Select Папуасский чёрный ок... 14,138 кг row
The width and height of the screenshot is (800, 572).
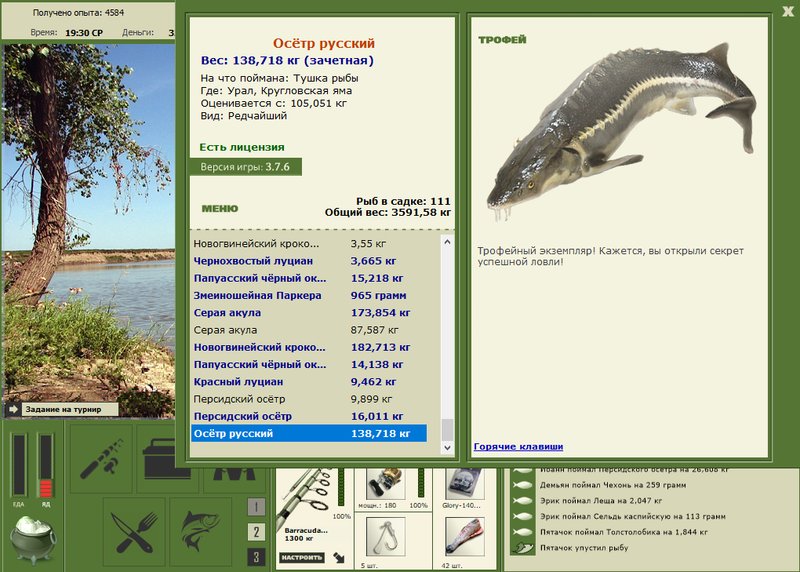309,364
